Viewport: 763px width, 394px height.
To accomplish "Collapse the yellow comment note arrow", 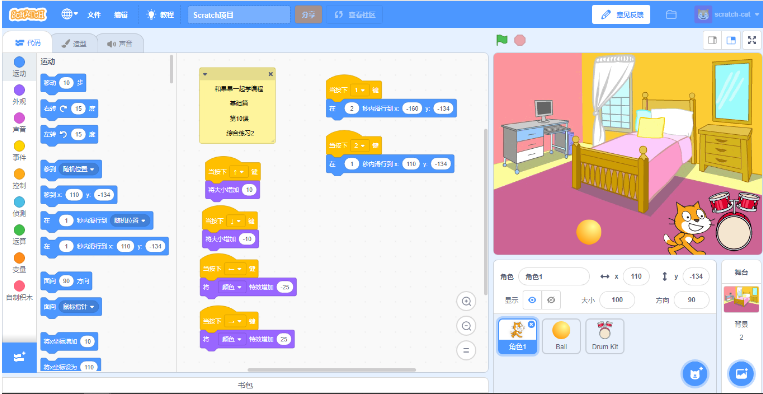I will [x=205, y=74].
